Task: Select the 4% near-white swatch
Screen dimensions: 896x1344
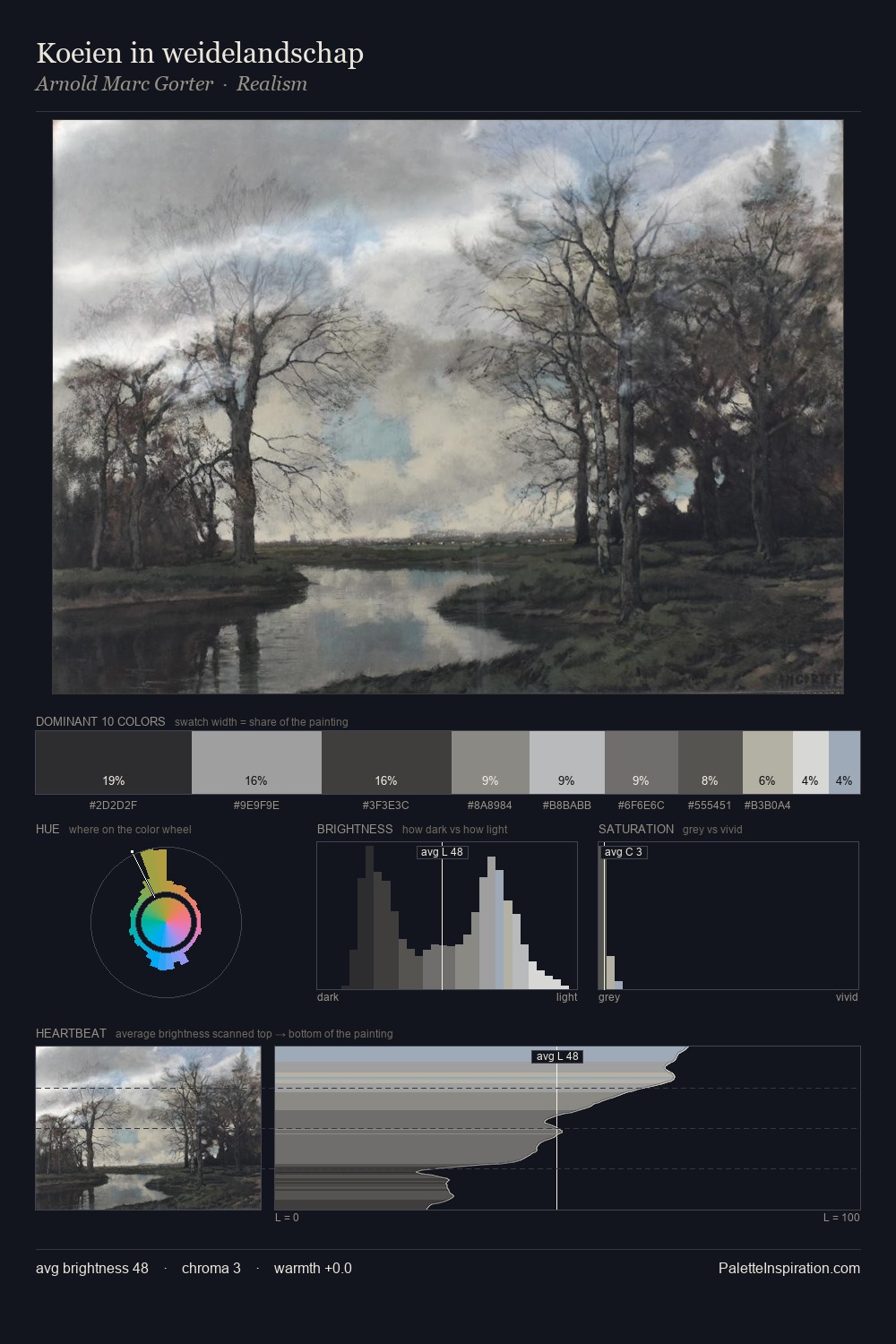Action: tap(811, 762)
